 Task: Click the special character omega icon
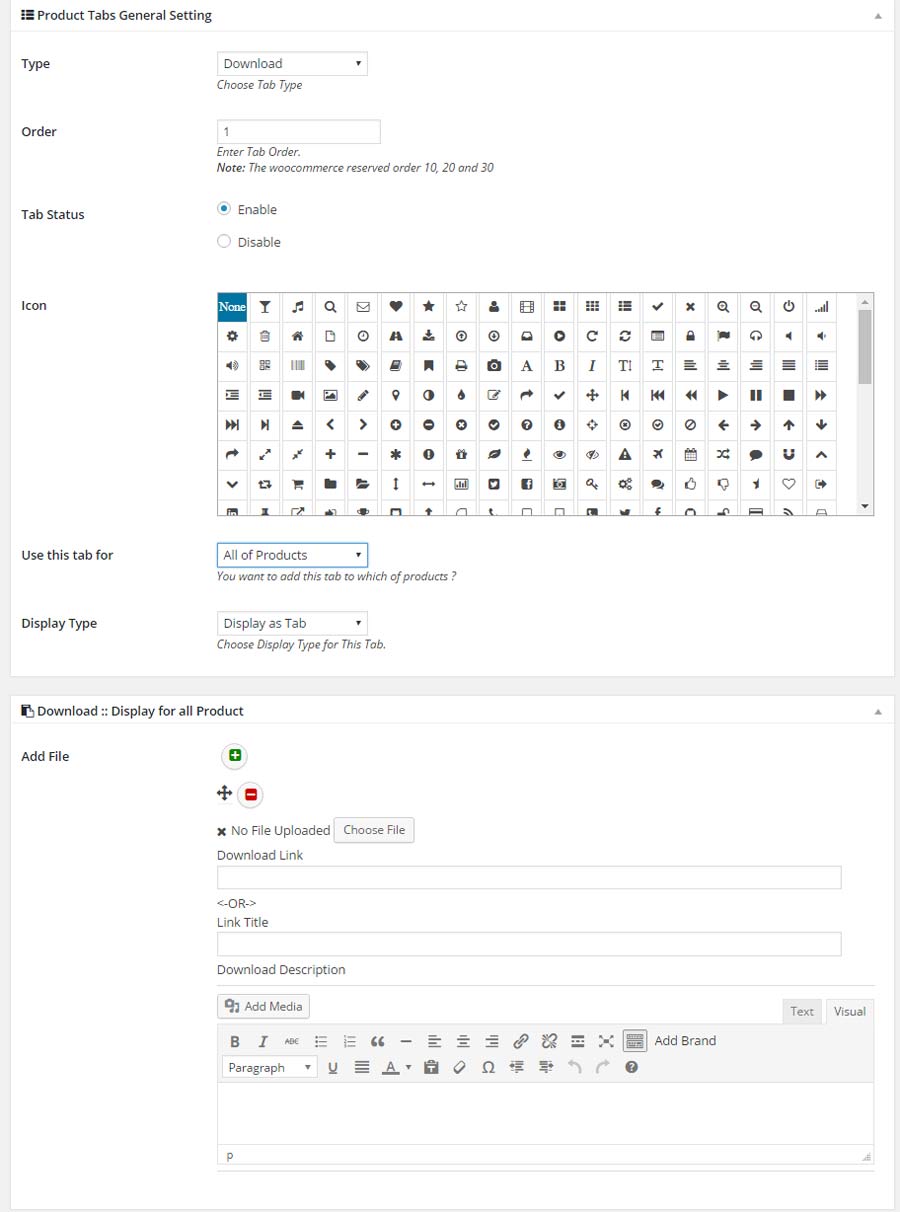(488, 1067)
